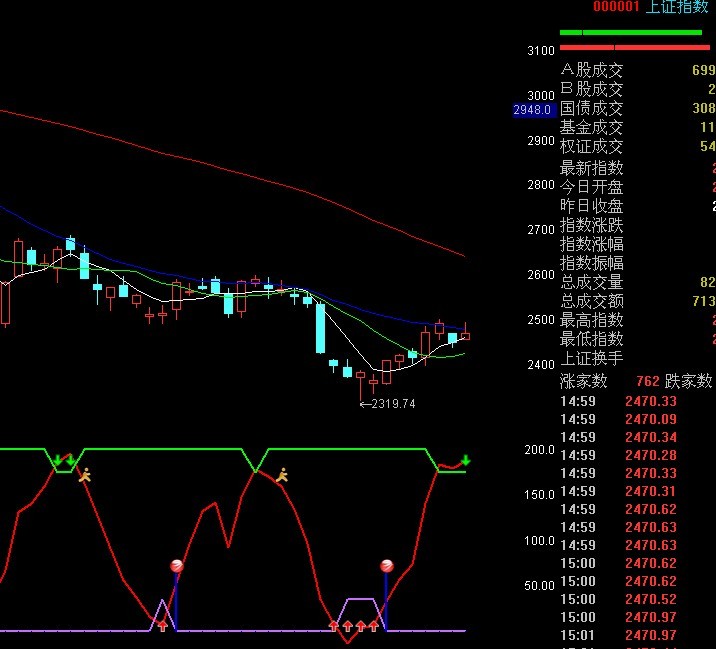
Task: Click the 2700 price axis label
Action: coord(541,229)
